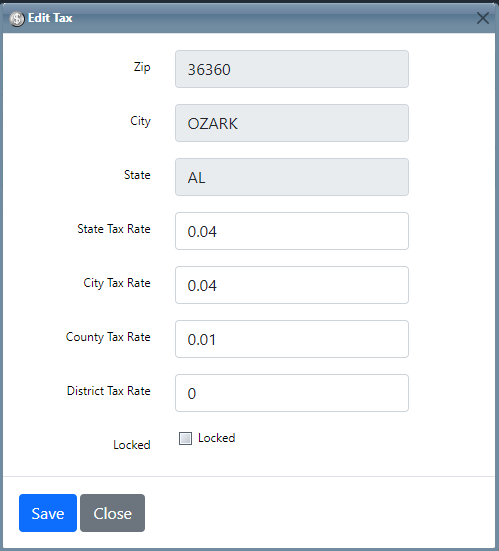Click the Zip field label
This screenshot has width=499, height=551.
pos(142,67)
